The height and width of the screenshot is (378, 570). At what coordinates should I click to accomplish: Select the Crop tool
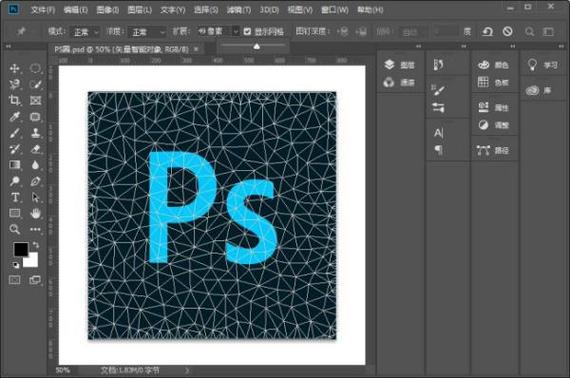[x=15, y=100]
